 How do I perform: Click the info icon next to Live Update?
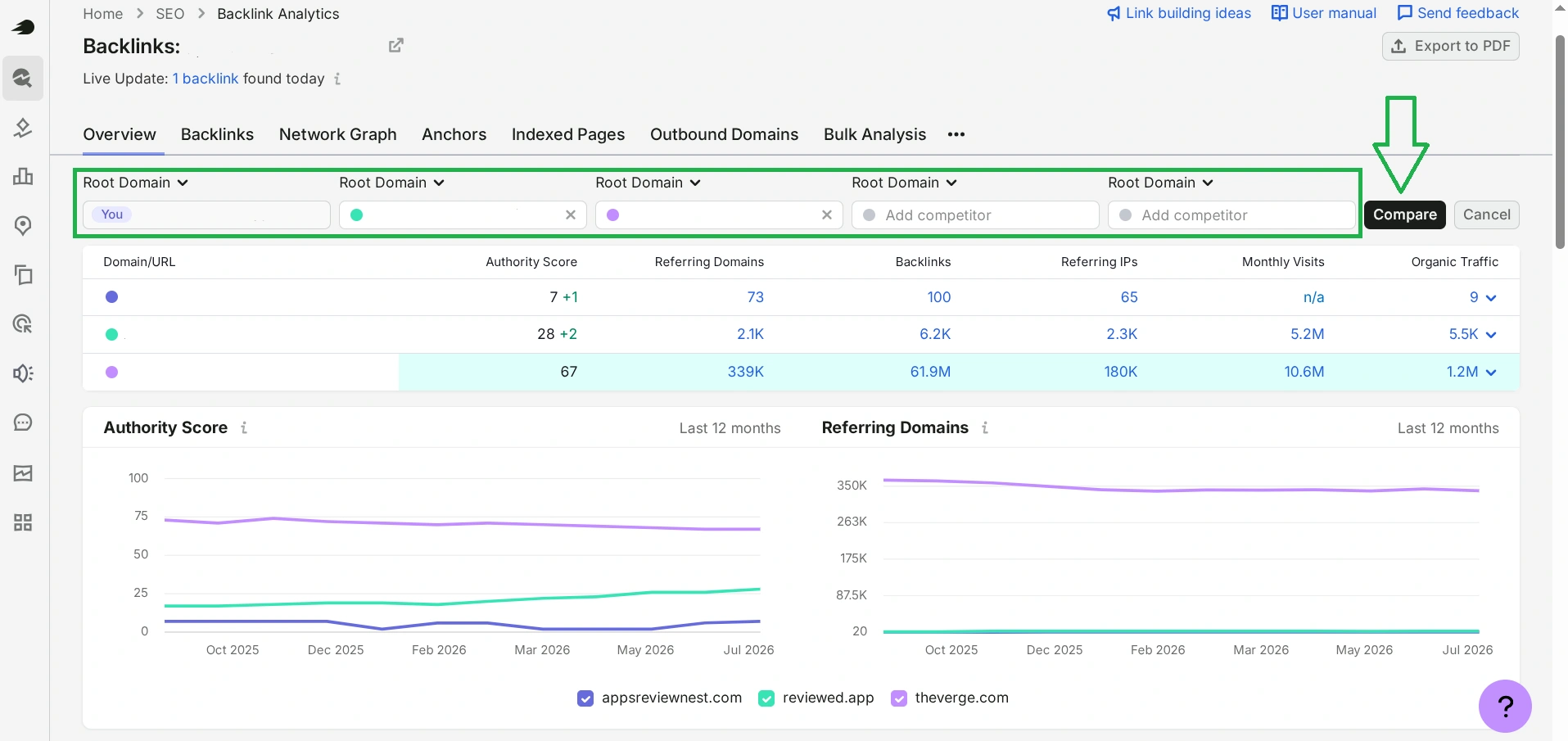click(337, 79)
